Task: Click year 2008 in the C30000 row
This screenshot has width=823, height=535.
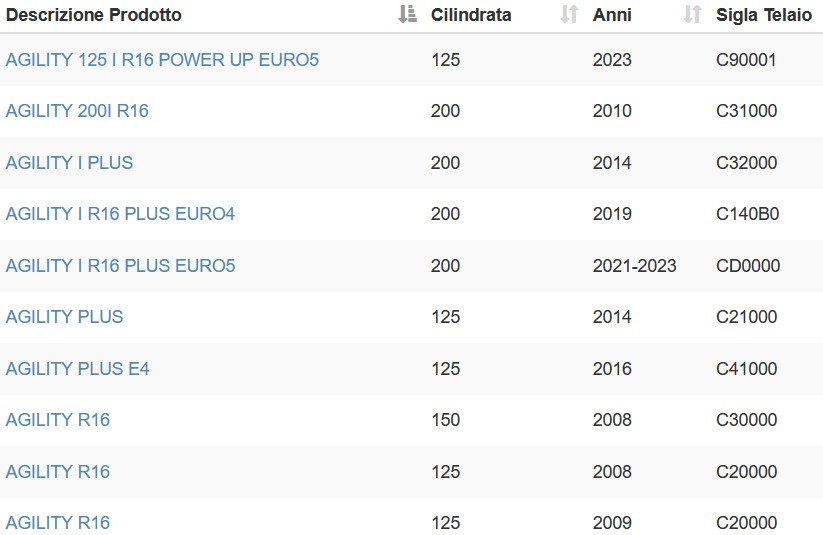Action: tap(612, 419)
